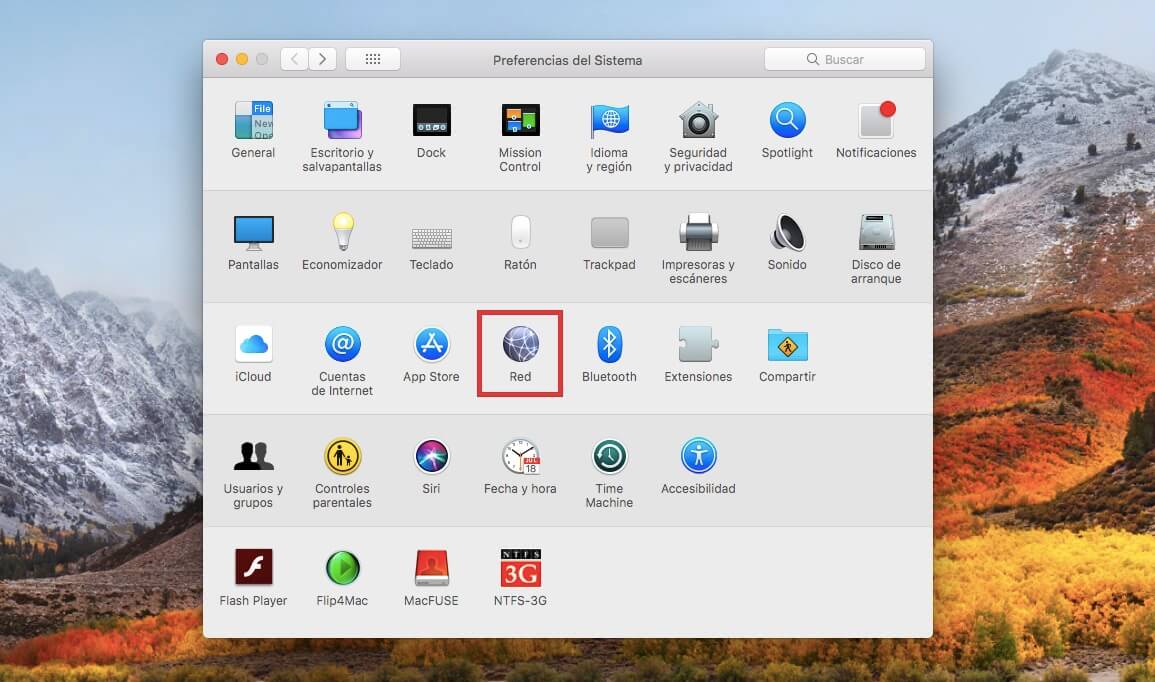This screenshot has height=682, width=1155.
Task: Go back with the left arrow button
Action: (x=295, y=59)
